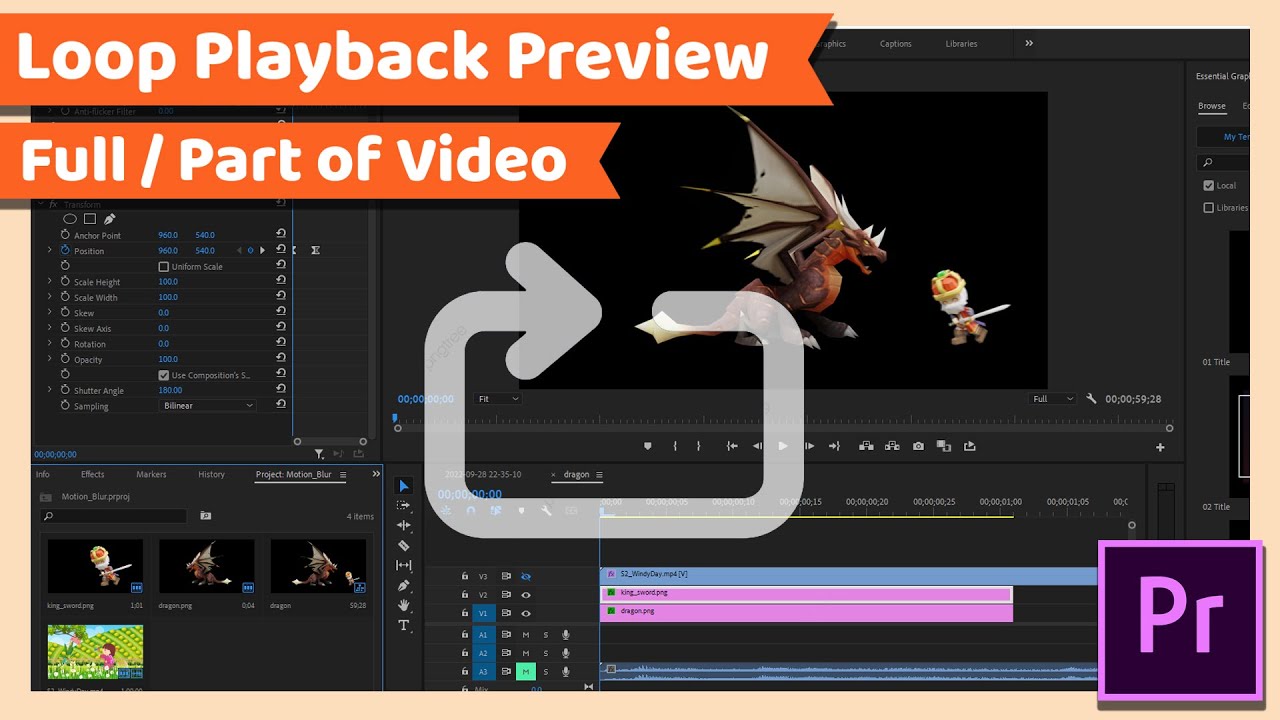Hide the V1 track output eye

526,613
